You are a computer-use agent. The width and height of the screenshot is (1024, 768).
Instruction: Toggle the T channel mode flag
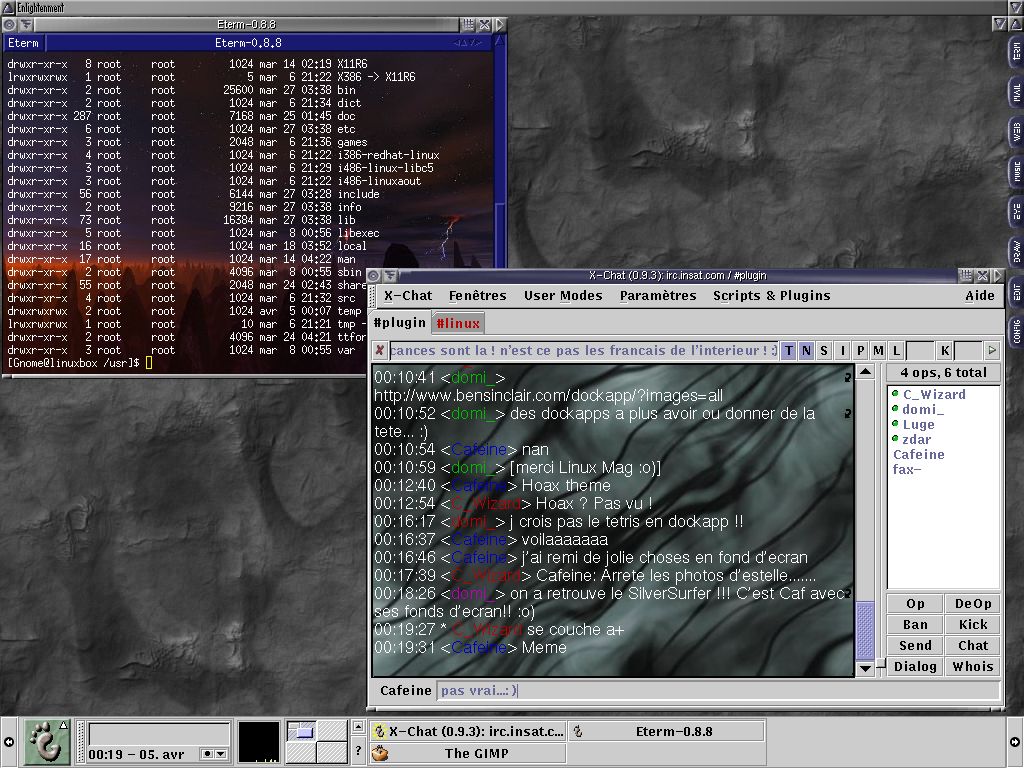[x=789, y=351]
